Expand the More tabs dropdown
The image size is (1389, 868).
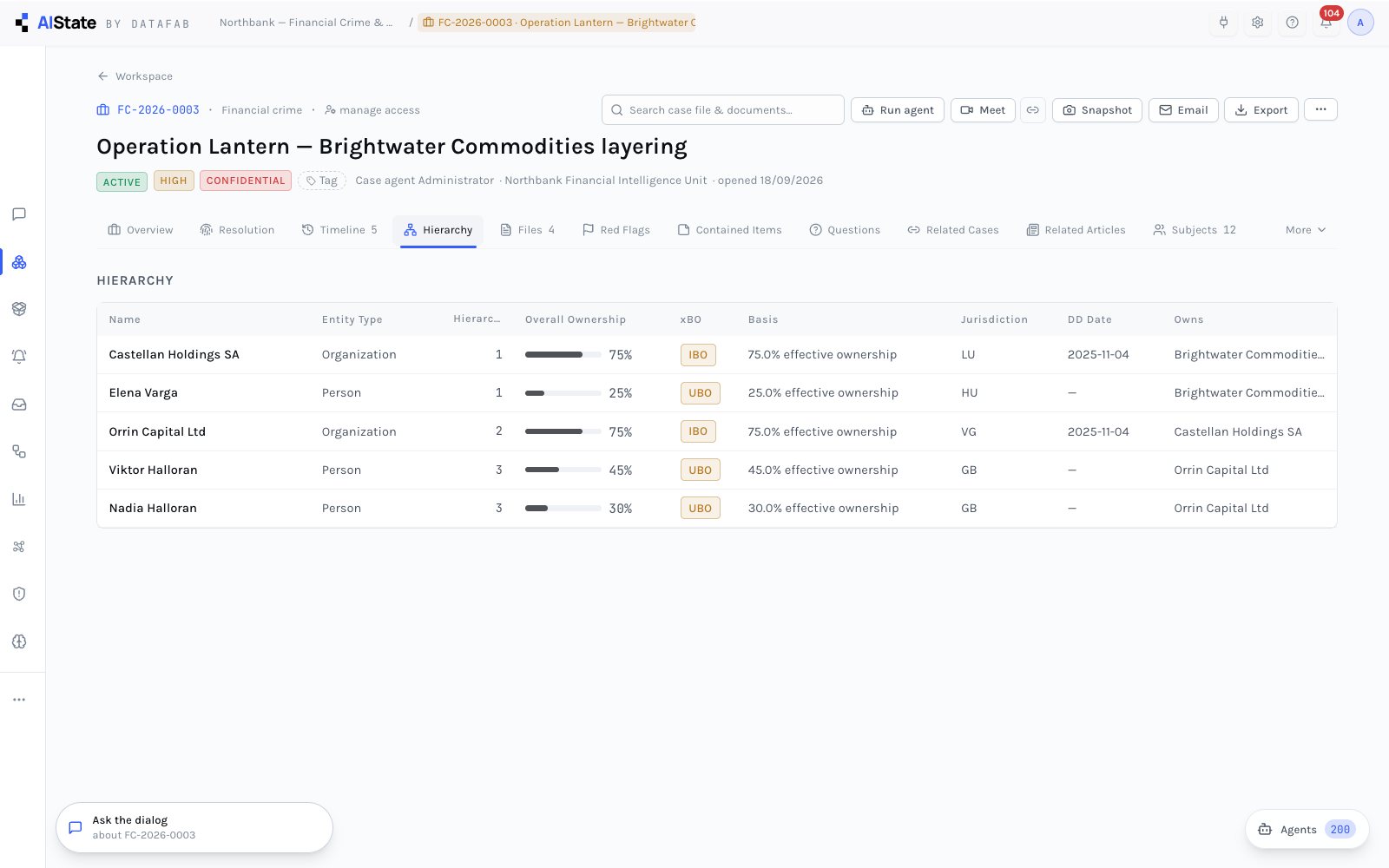pyautogui.click(x=1306, y=230)
